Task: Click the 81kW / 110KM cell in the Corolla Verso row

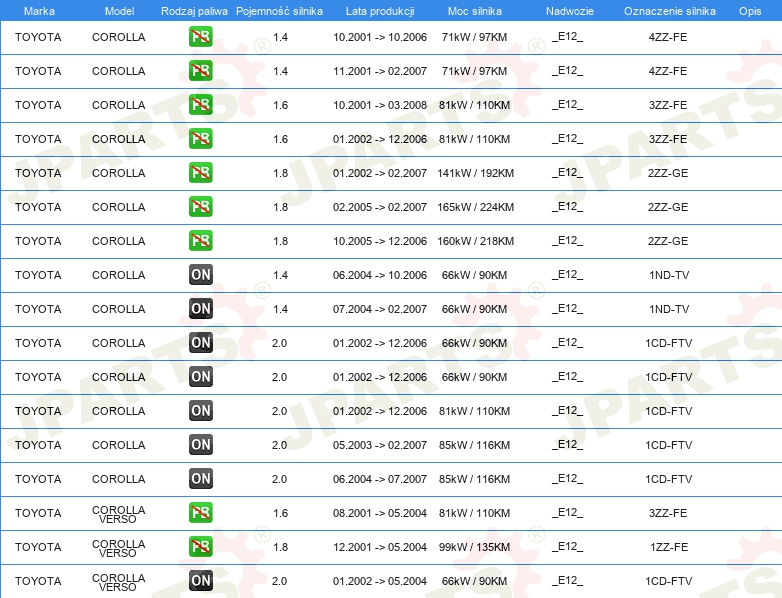Action: click(x=474, y=513)
